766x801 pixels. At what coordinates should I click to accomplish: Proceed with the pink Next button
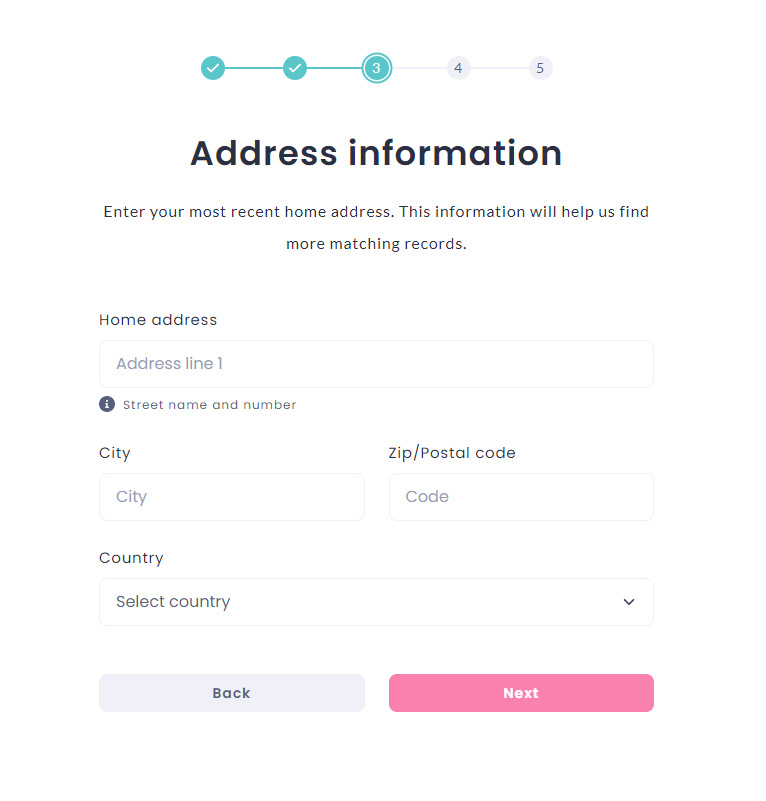pyautogui.click(x=521, y=693)
